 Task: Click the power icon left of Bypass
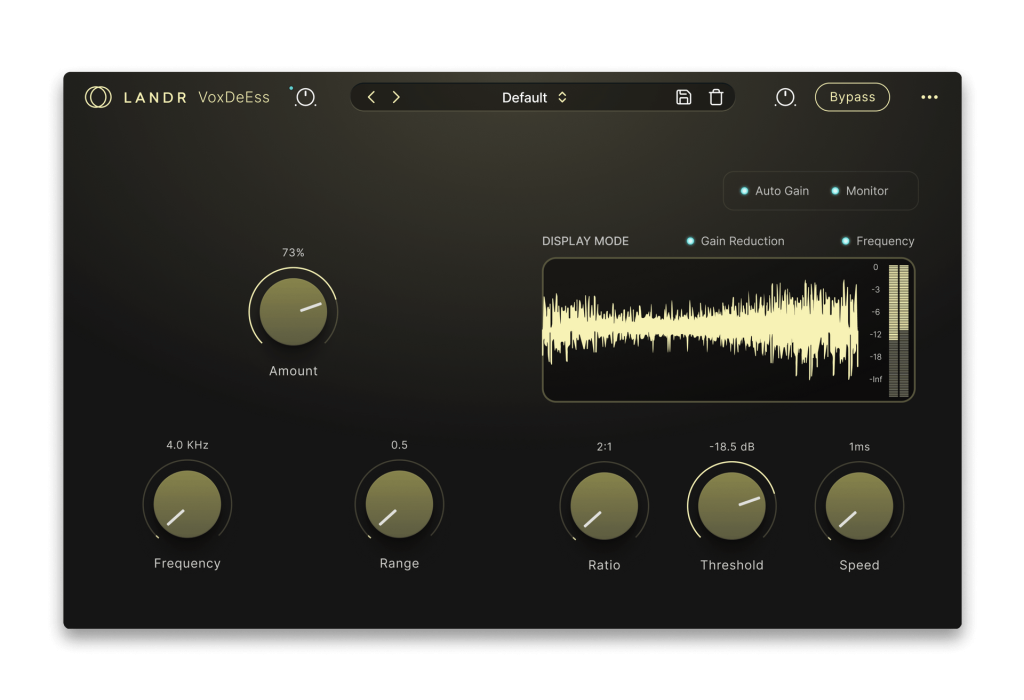(785, 97)
